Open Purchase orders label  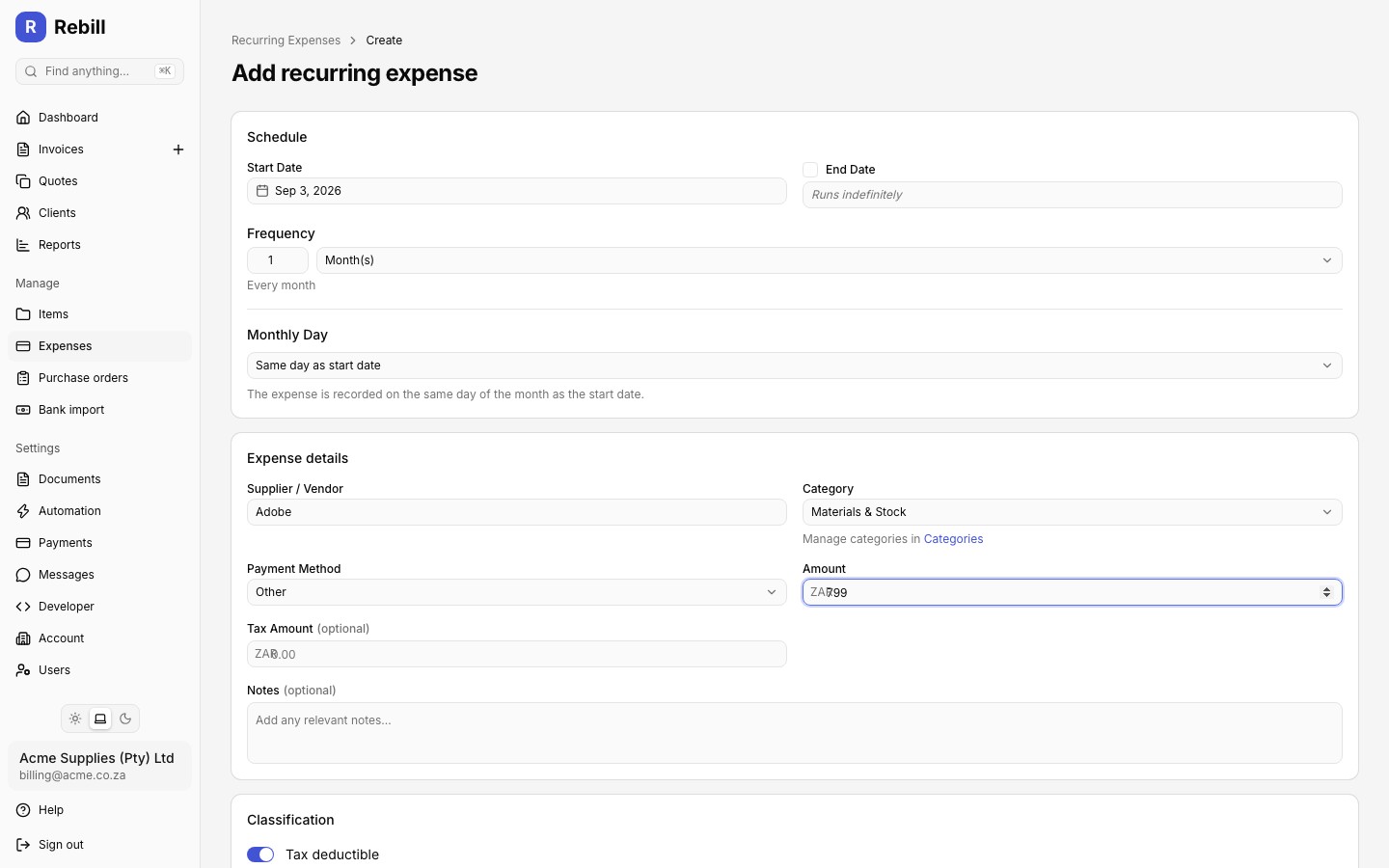83,378
